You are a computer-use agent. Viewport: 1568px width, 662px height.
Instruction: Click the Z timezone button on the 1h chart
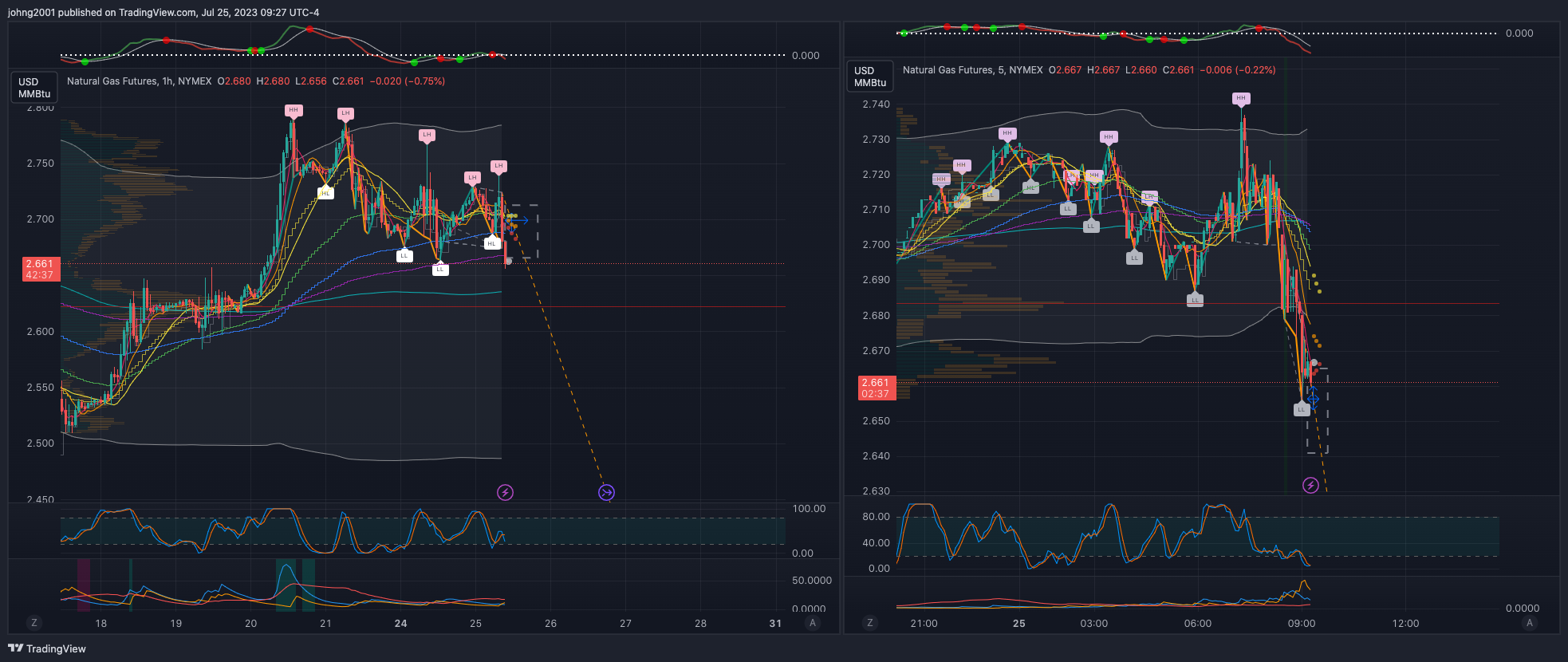click(33, 623)
